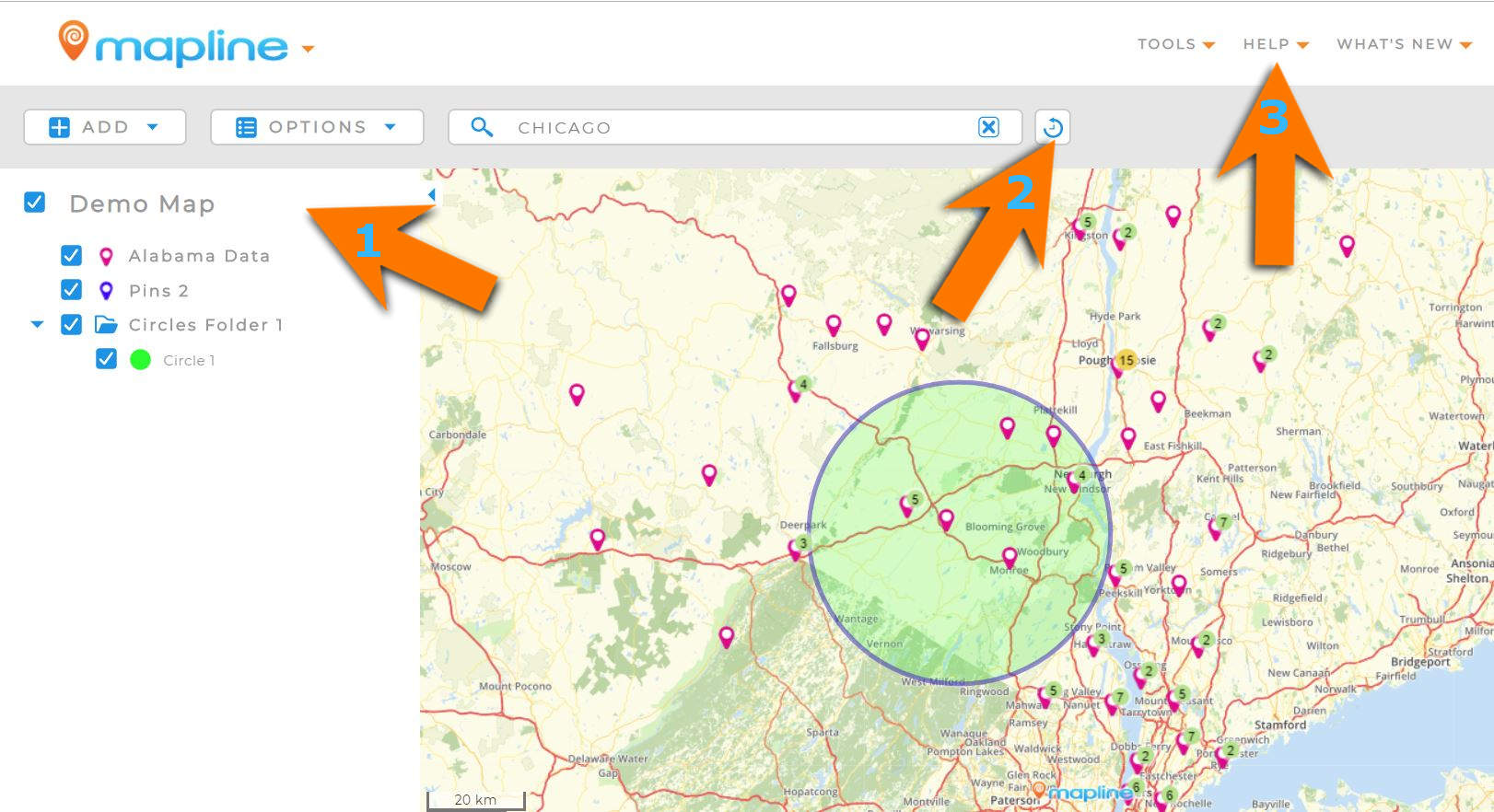Uncheck the Circle 1 layer
Screen dimensions: 1494x812
pyautogui.click(x=106, y=359)
